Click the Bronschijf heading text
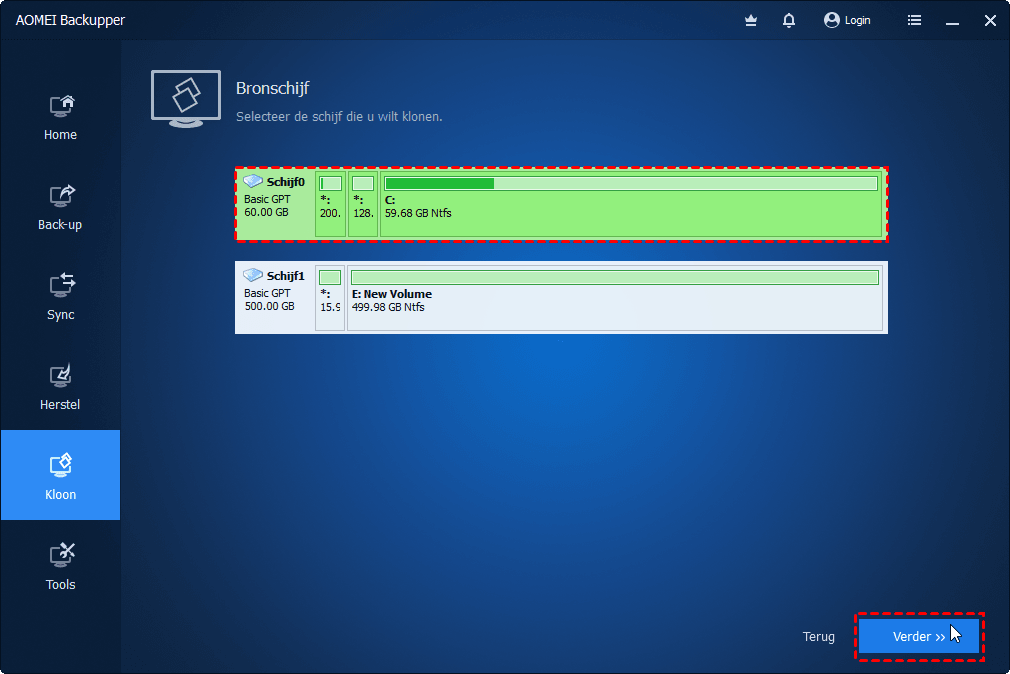Image resolution: width=1010 pixels, height=674 pixels. coord(272,88)
